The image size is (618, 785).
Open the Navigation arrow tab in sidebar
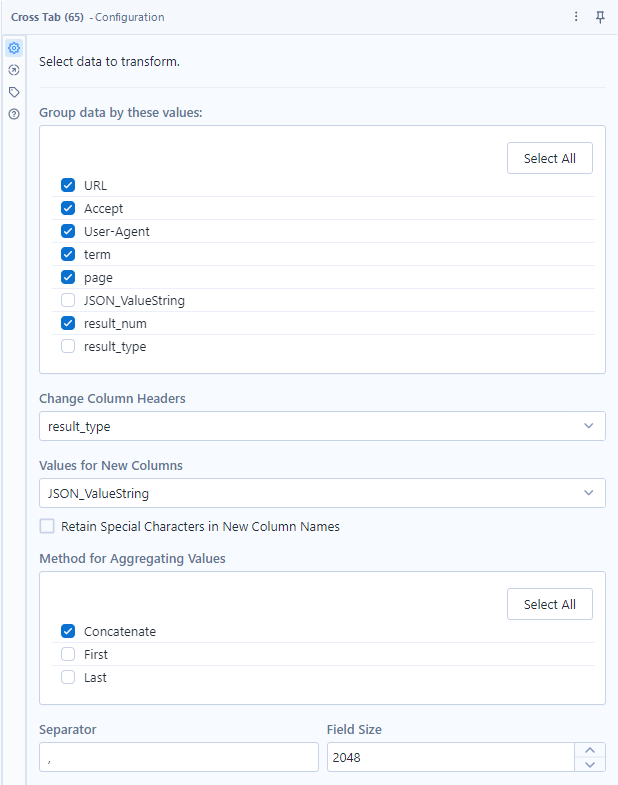point(14,70)
